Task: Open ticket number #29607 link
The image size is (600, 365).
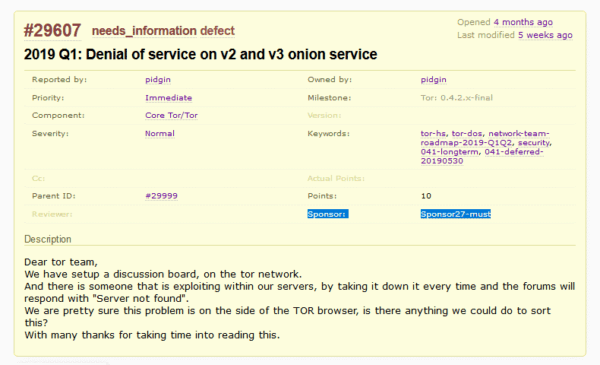Action: [x=52, y=31]
